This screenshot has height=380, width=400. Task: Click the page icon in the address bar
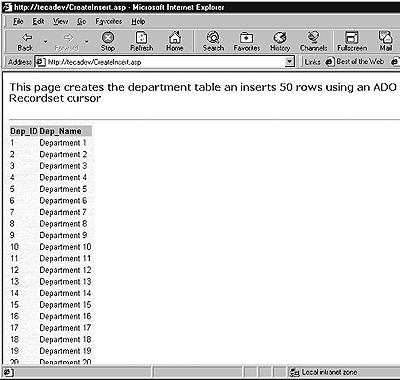pyautogui.click(x=40, y=62)
